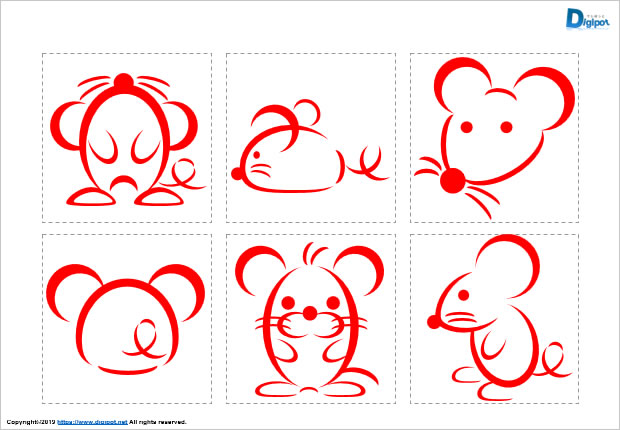The width and height of the screenshot is (620, 430).
Task: Click the red dot atop the bowing mouse
Action: 124,81
